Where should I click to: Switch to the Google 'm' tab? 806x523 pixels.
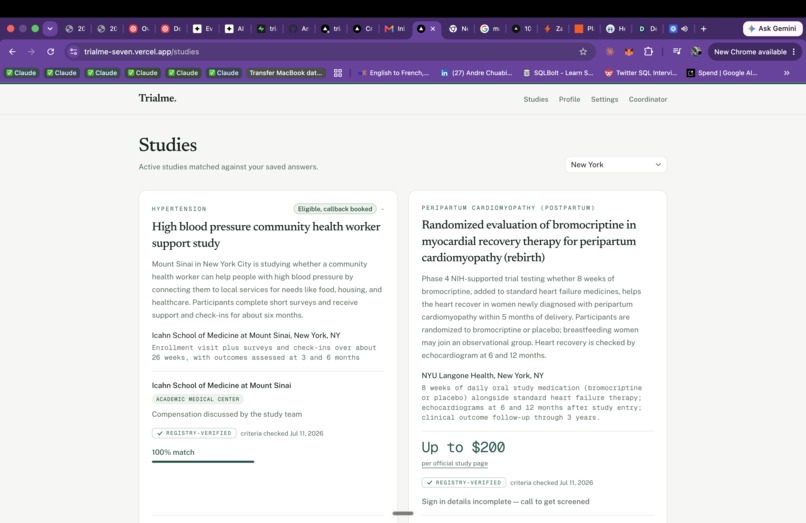click(x=490, y=29)
